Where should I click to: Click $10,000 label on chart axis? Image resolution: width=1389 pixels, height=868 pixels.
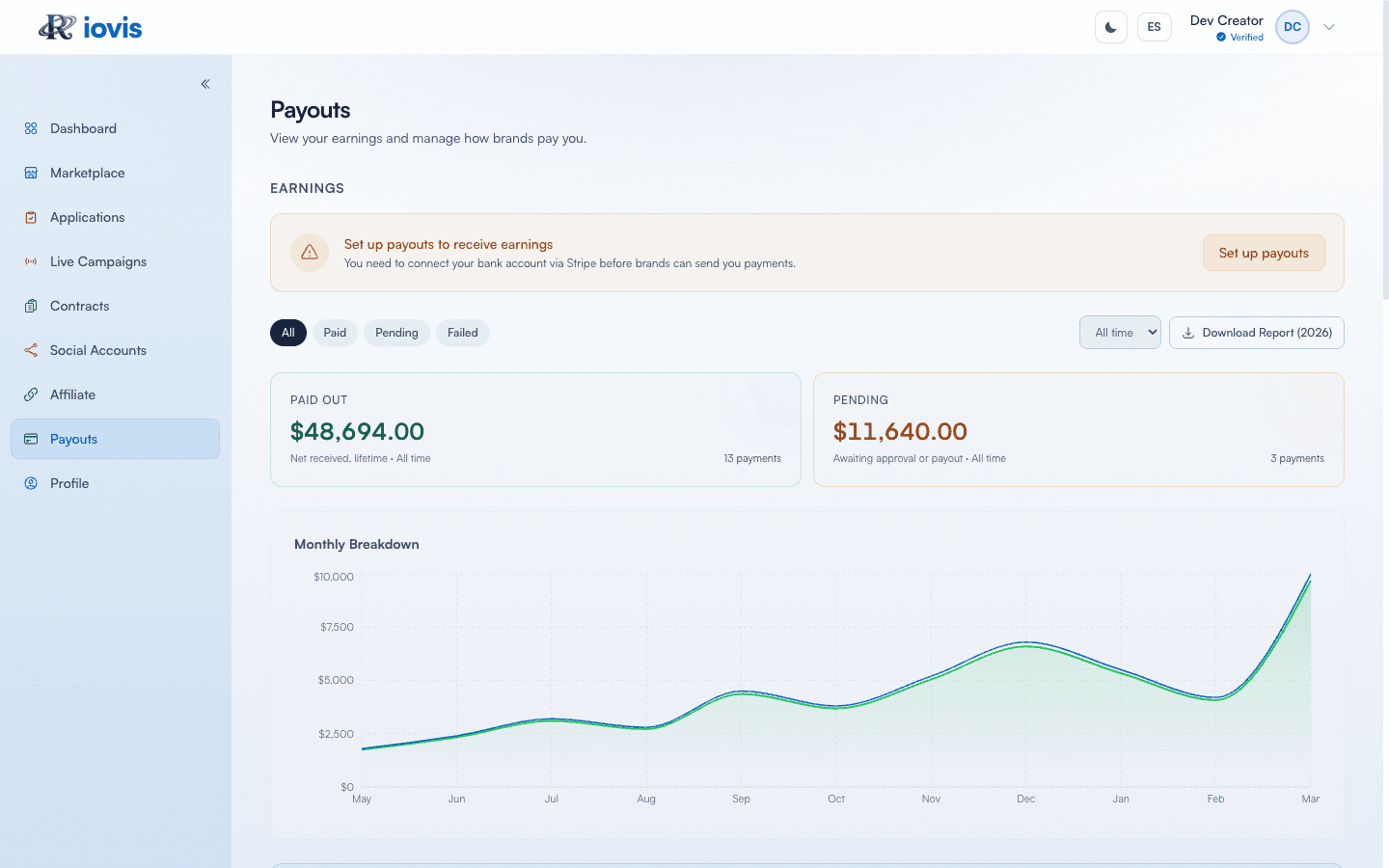coord(334,577)
